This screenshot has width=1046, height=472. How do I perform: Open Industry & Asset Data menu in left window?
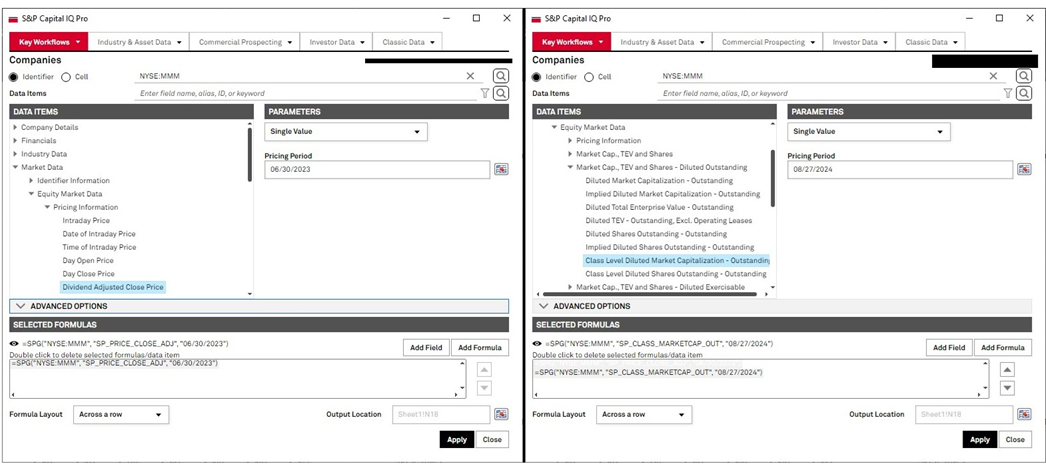(139, 42)
